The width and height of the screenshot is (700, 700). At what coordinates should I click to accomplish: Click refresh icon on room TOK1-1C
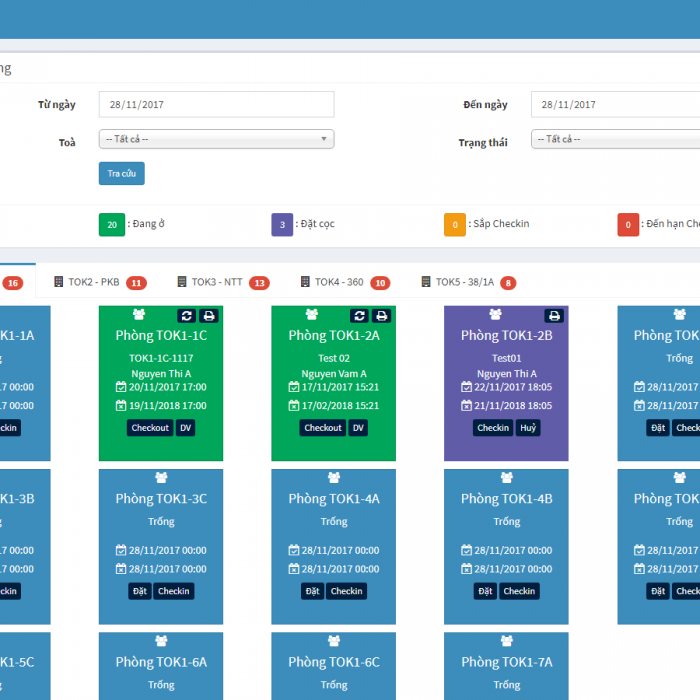point(187,316)
